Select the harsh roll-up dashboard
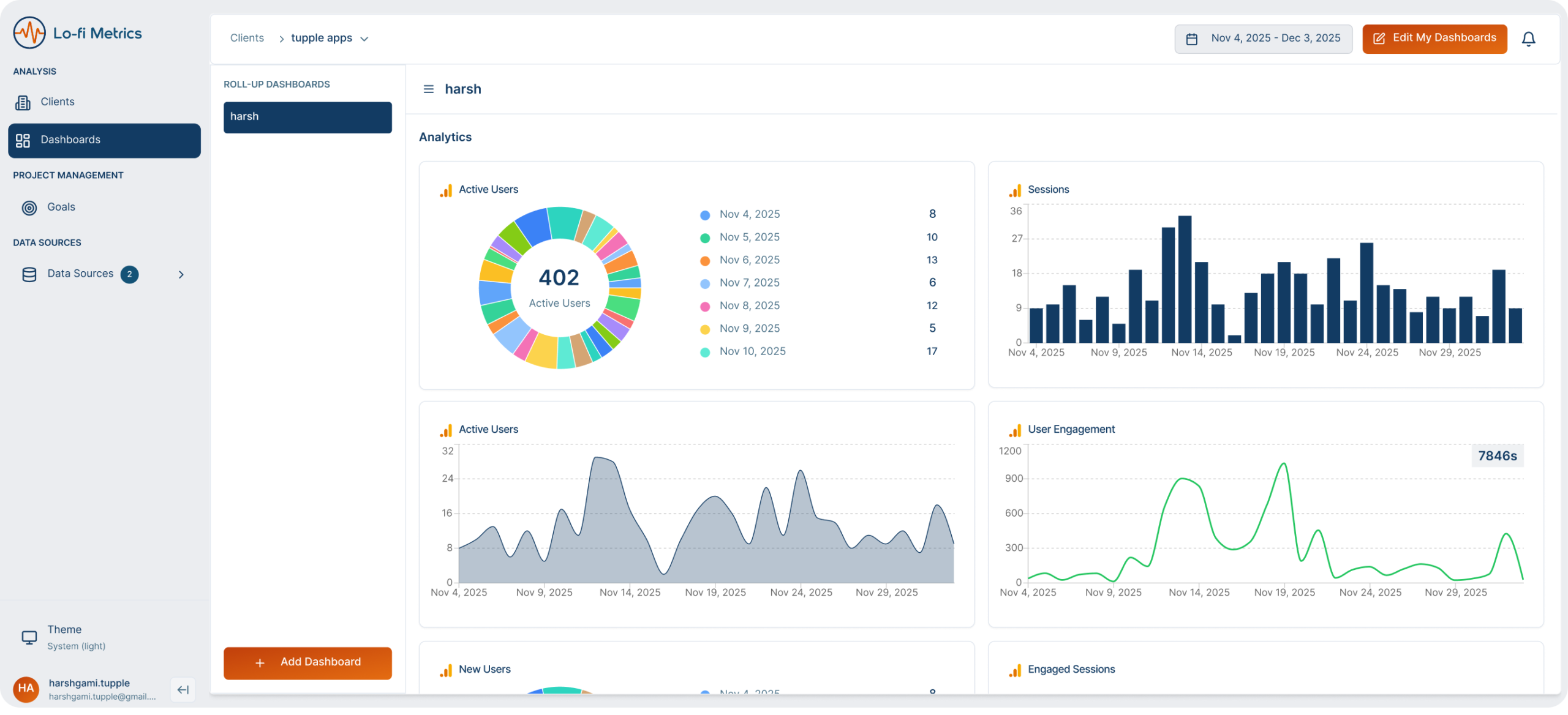 307,117
